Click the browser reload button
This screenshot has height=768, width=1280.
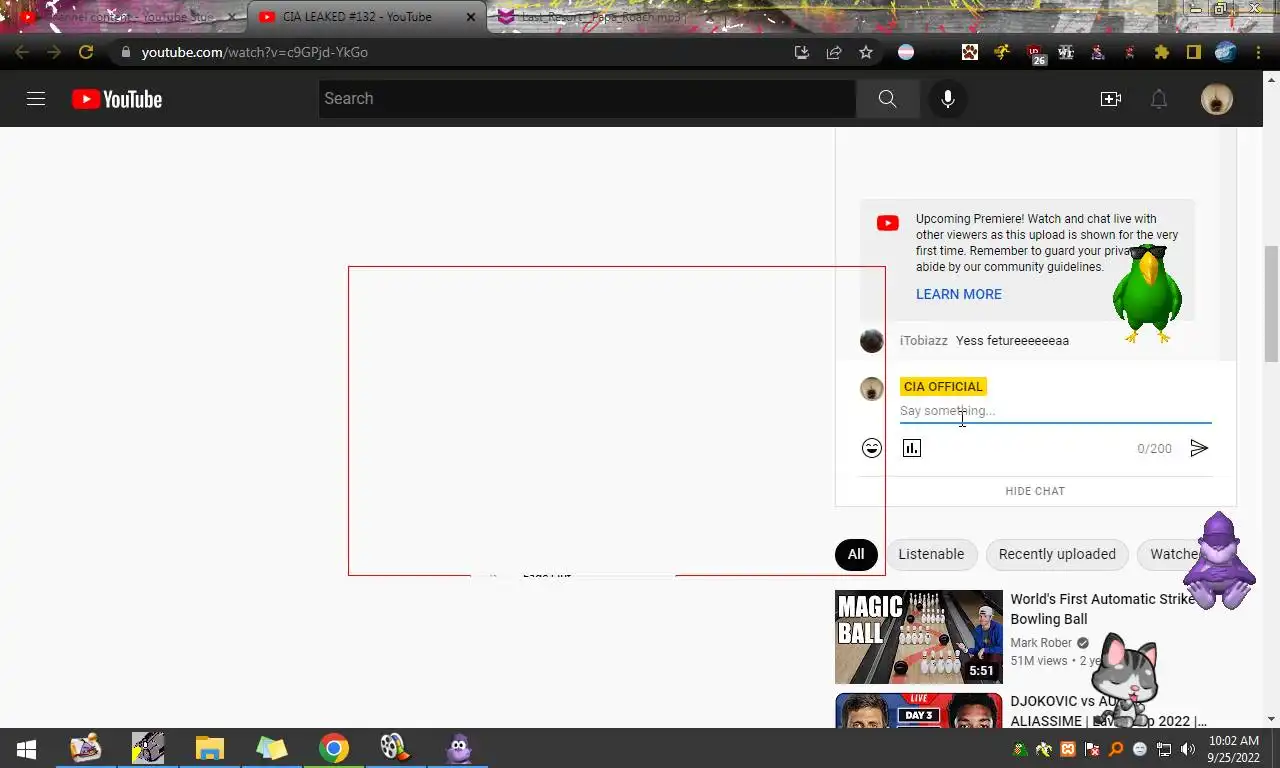[x=86, y=52]
